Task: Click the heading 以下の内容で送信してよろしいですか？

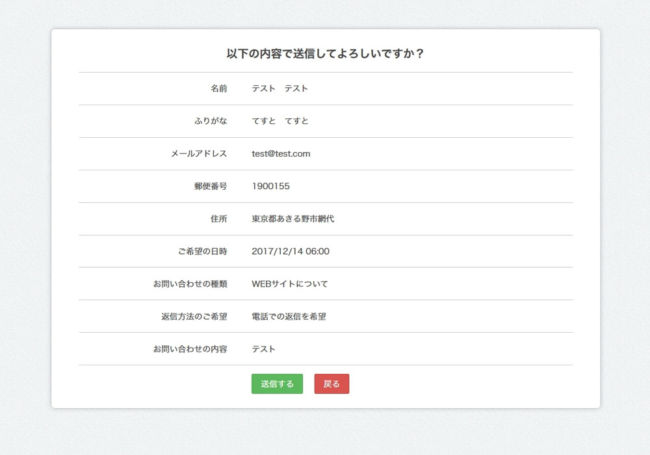Action: (325, 53)
